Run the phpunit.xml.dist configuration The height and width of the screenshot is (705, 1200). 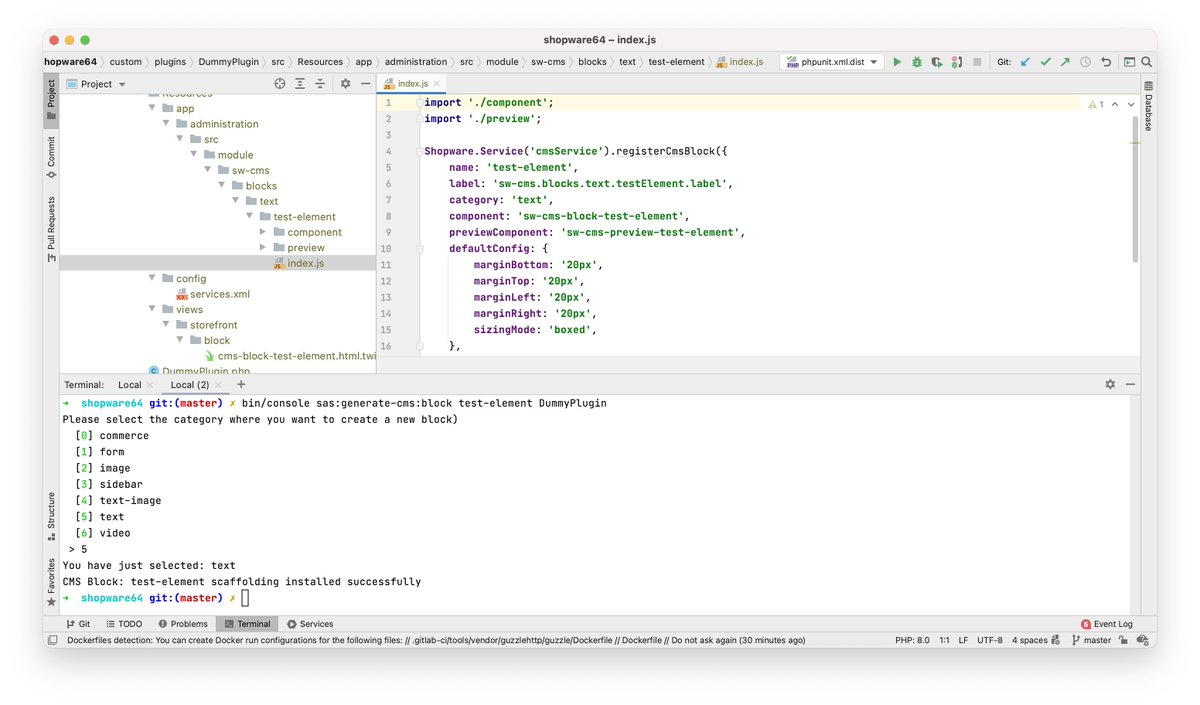click(x=897, y=61)
